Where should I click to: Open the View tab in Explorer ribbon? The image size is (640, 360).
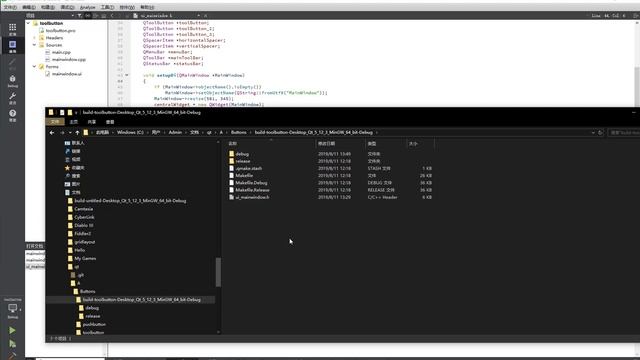(x=110, y=122)
